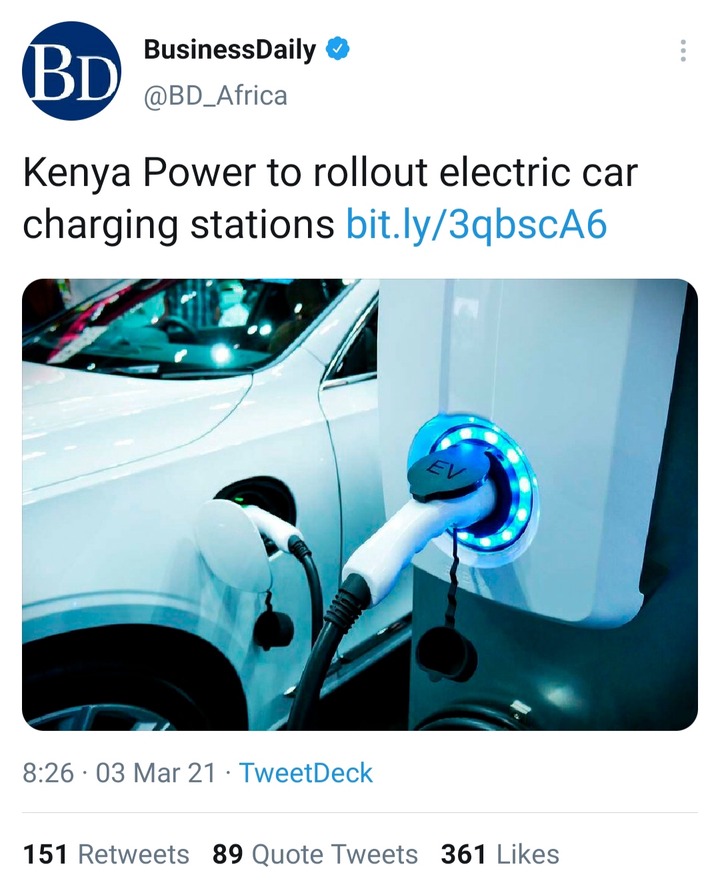Open the three-dot more options menu
This screenshot has height=881, width=720.
683,51
